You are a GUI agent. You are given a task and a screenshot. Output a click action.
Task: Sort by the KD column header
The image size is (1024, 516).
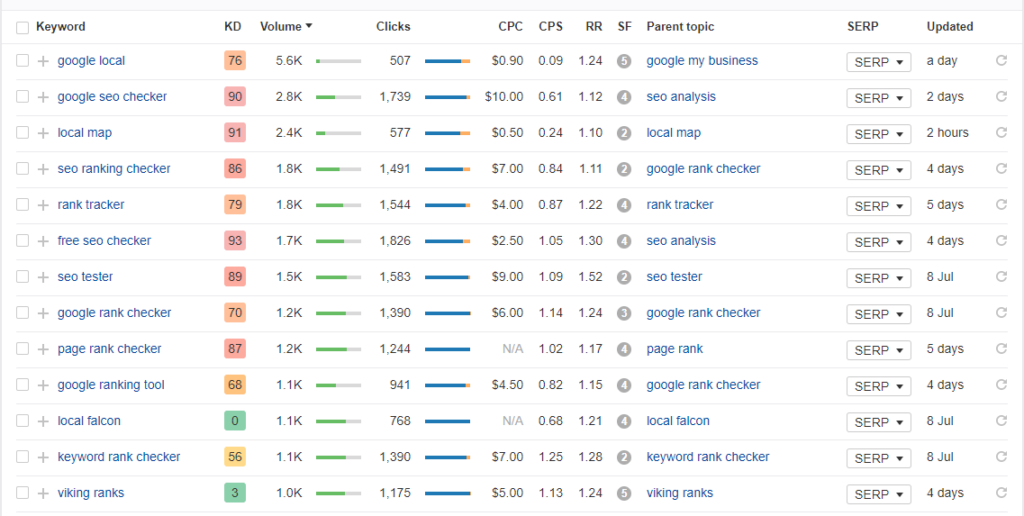tap(233, 27)
